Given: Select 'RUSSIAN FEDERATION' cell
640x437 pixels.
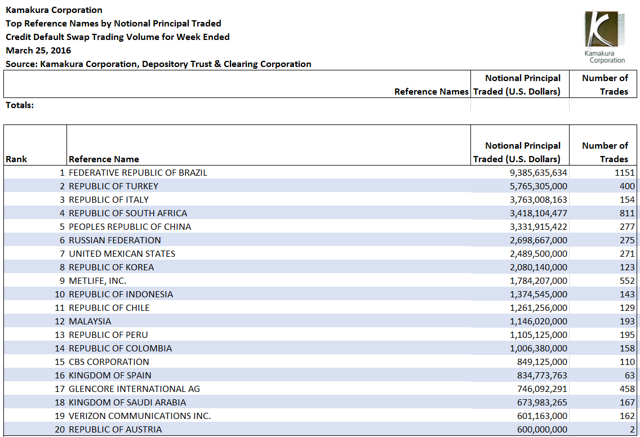Looking at the screenshot, I should tap(115, 240).
